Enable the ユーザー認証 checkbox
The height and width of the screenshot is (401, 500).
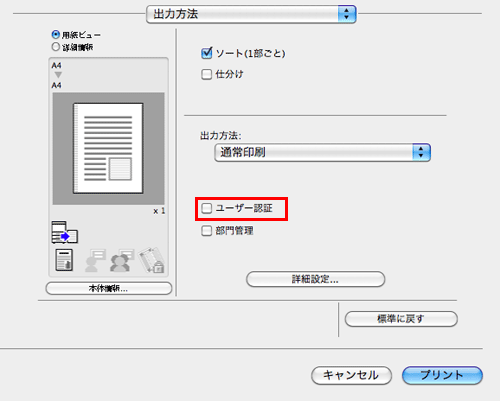207,208
